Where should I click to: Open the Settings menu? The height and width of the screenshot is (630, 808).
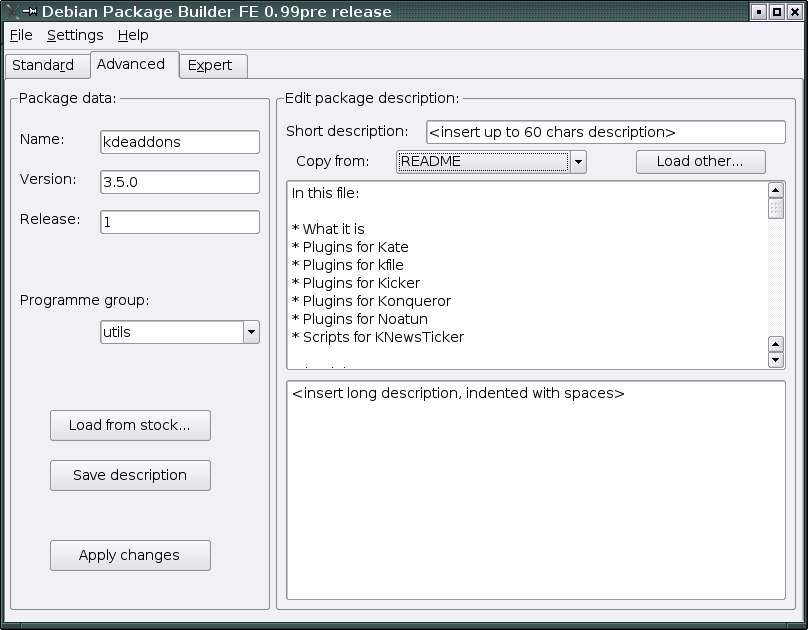75,35
